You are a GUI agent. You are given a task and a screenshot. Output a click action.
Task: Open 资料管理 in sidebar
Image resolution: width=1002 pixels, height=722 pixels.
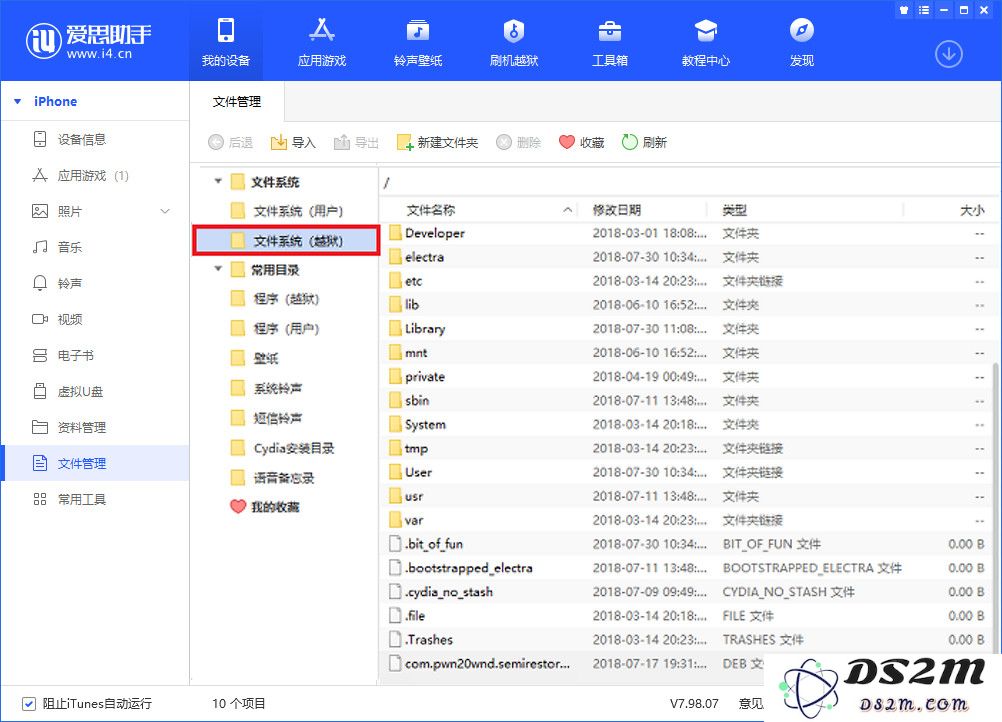pos(95,427)
